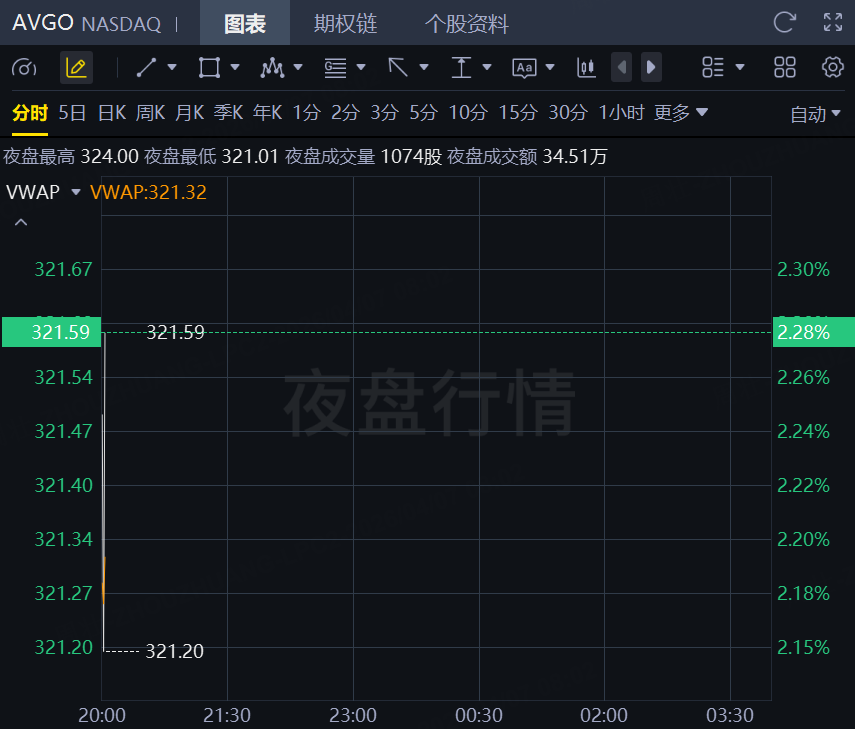Screen dimensions: 855x729
Task: Step chart forward with right arrow
Action: [x=651, y=67]
